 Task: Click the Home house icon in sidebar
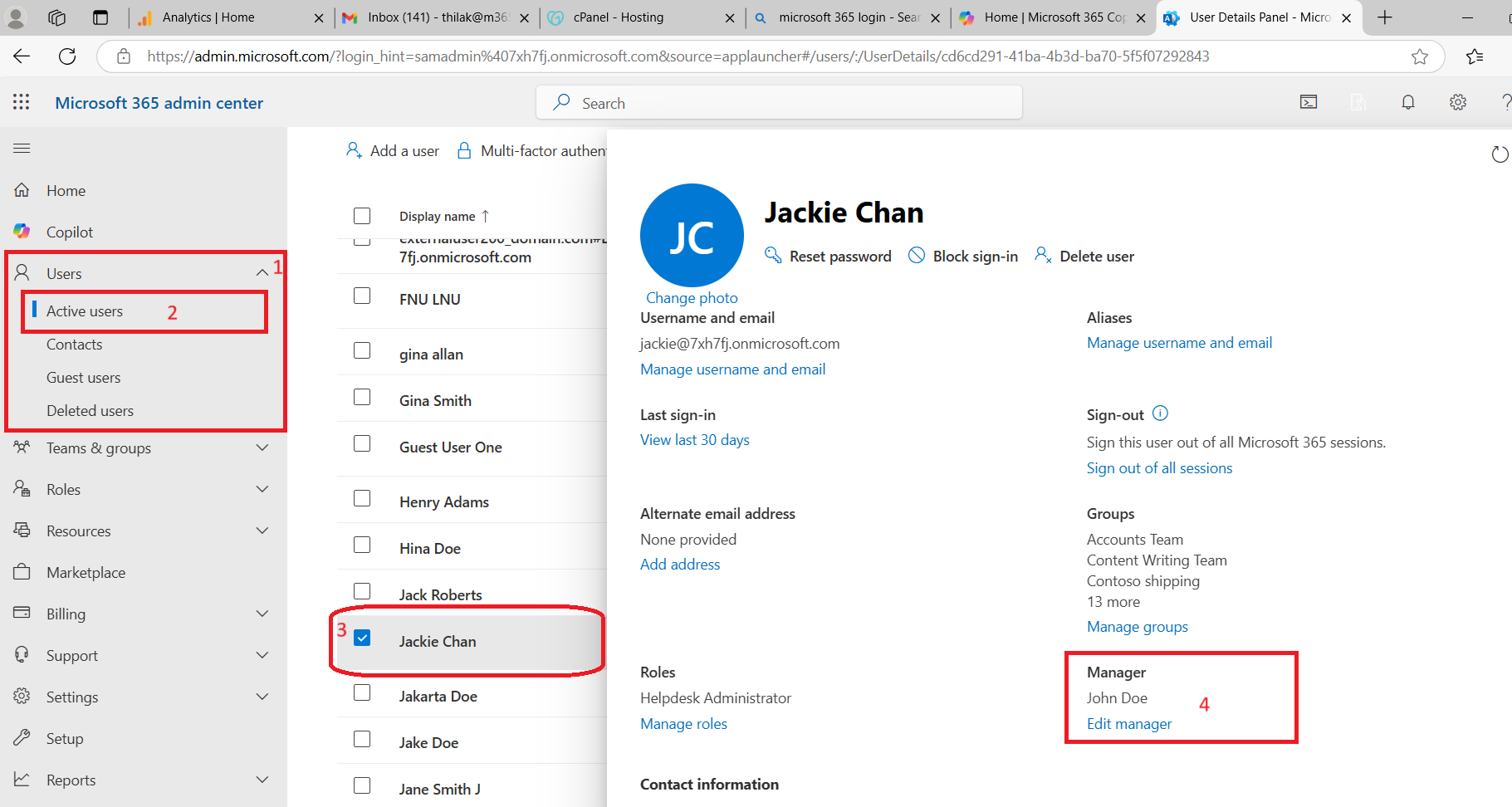pyautogui.click(x=22, y=190)
